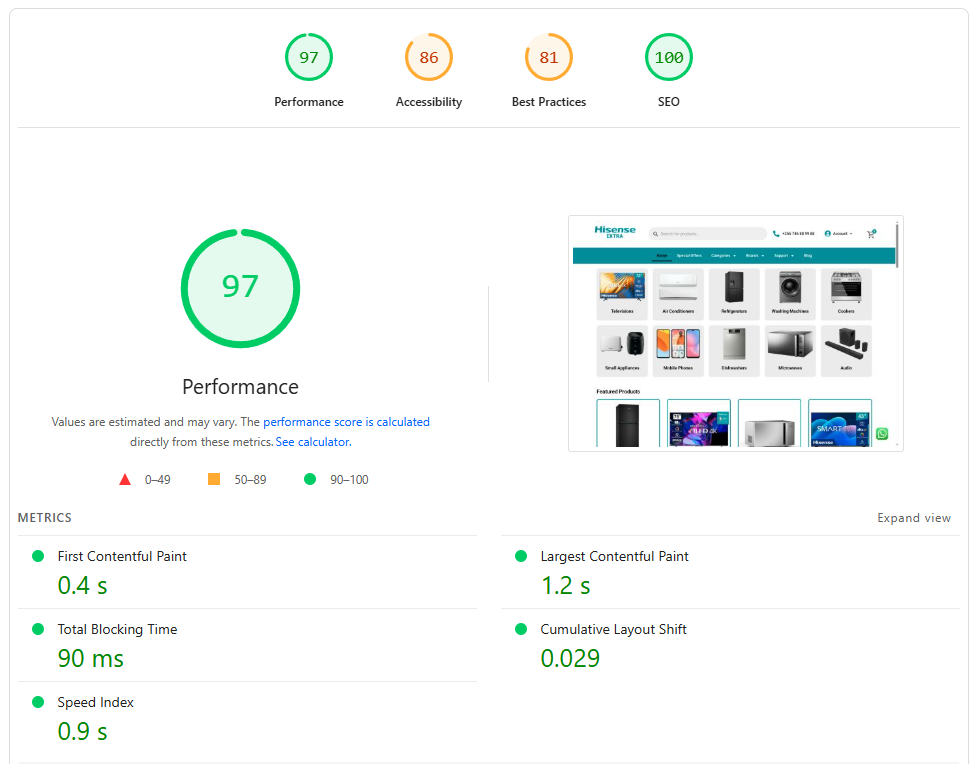The height and width of the screenshot is (764, 980).
Task: Toggle Expand view for metrics
Action: click(x=914, y=518)
